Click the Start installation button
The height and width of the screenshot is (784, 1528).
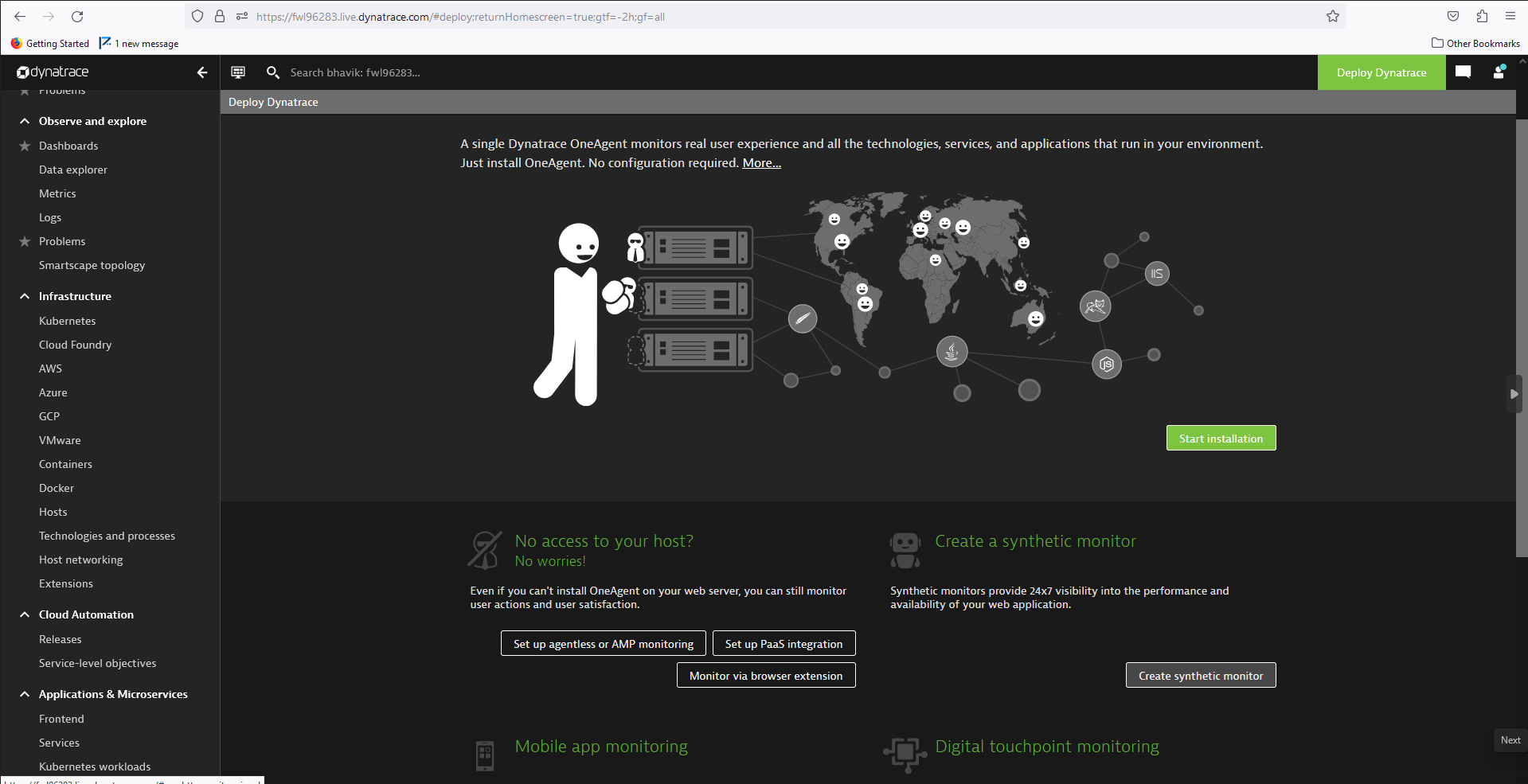click(x=1221, y=438)
